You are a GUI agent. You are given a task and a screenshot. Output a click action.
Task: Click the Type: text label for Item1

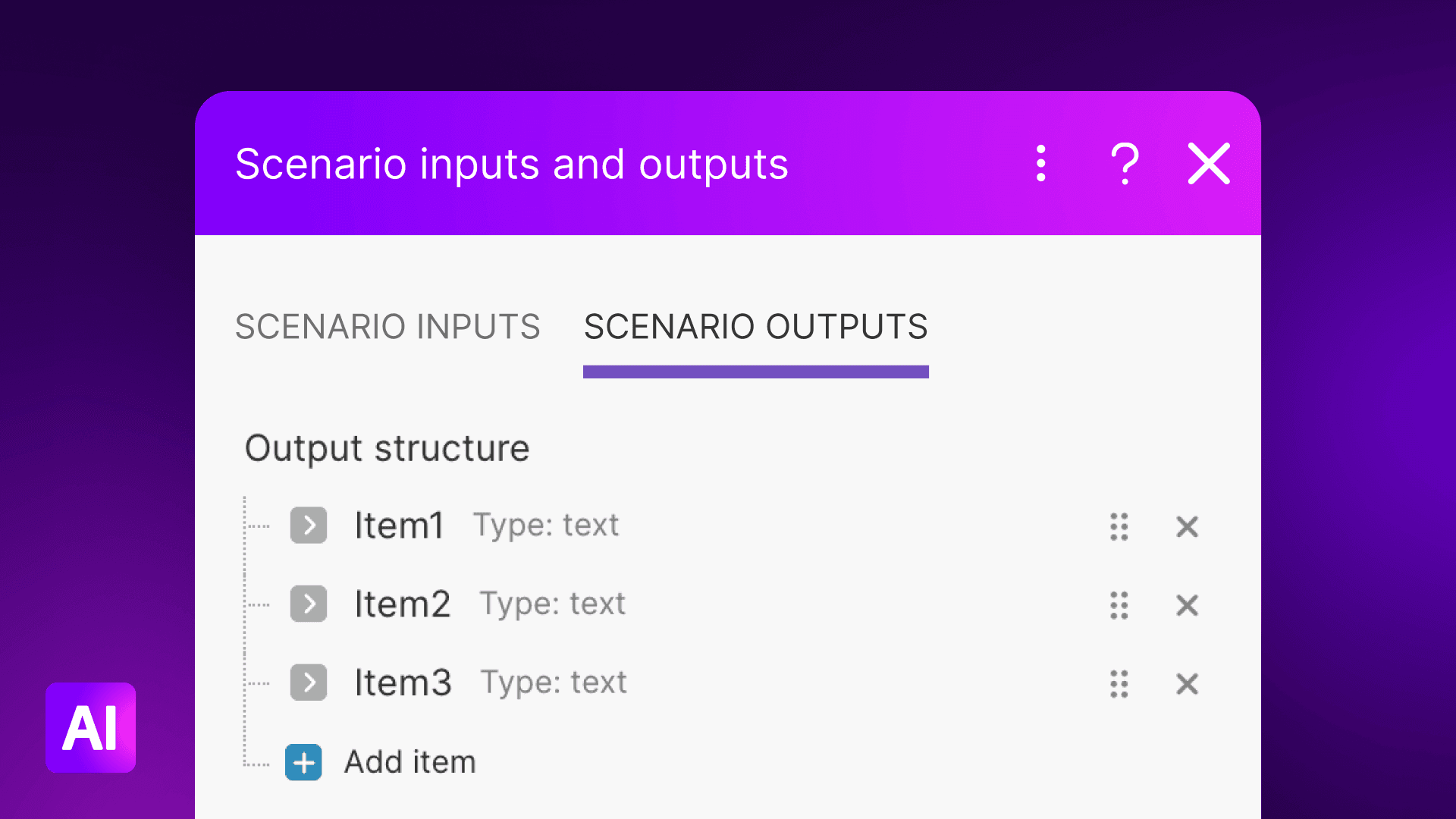point(545,525)
